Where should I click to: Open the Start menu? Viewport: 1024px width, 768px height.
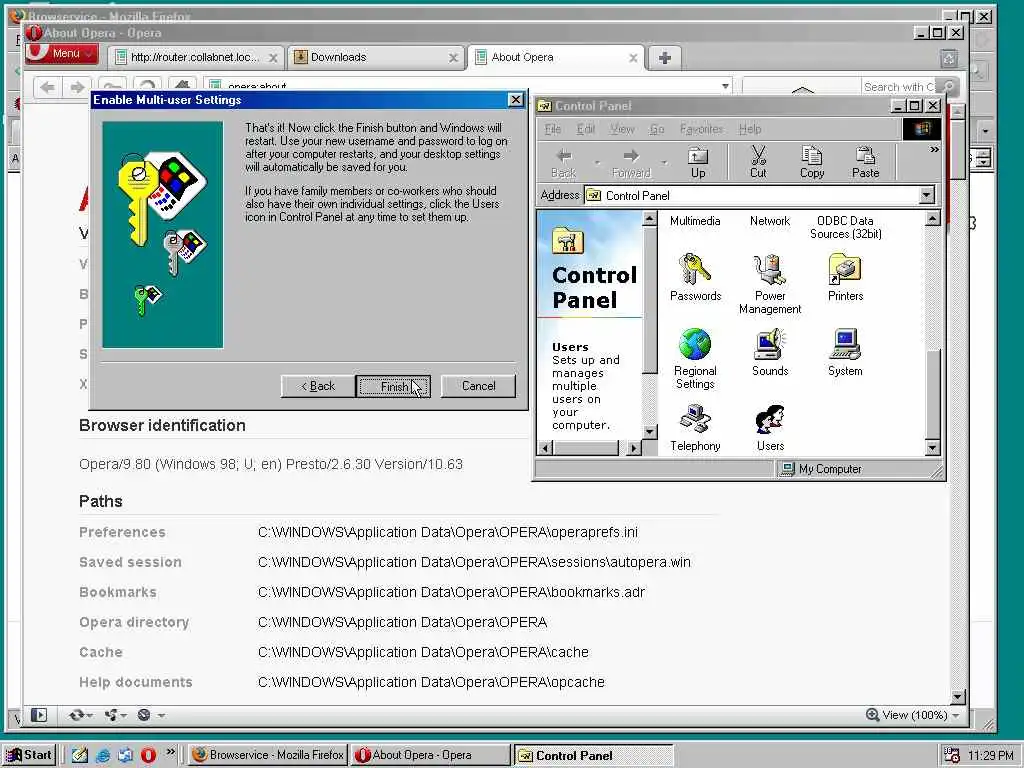point(29,755)
